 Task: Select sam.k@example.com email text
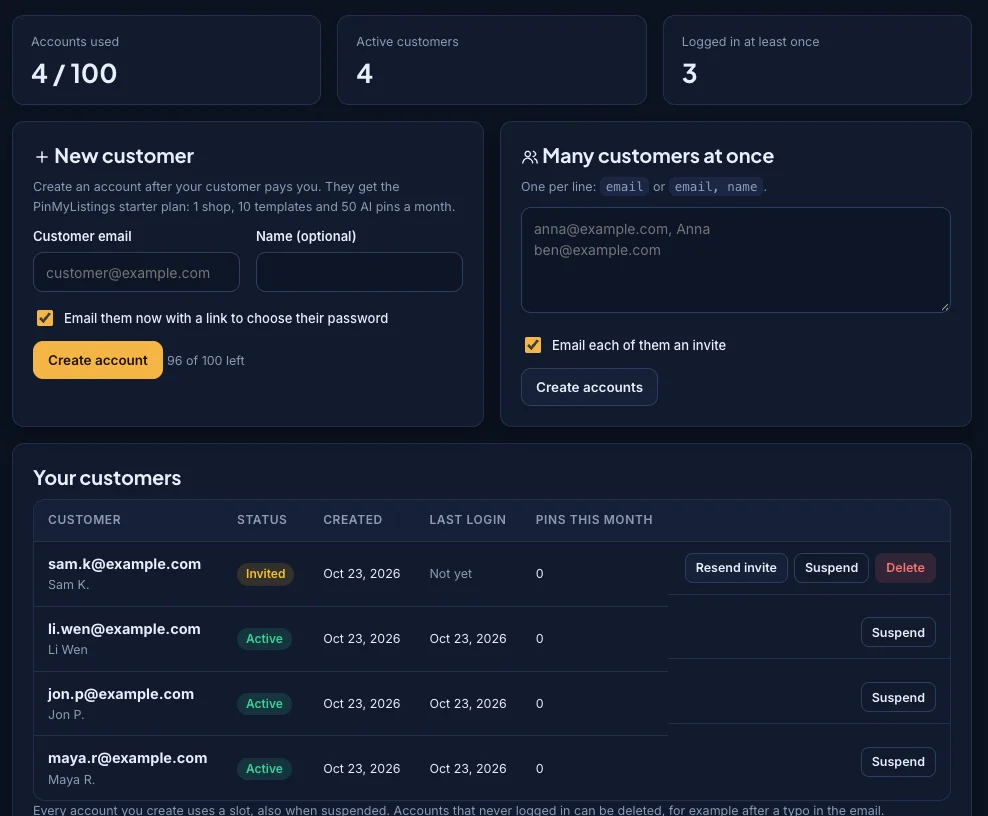[x=125, y=564]
